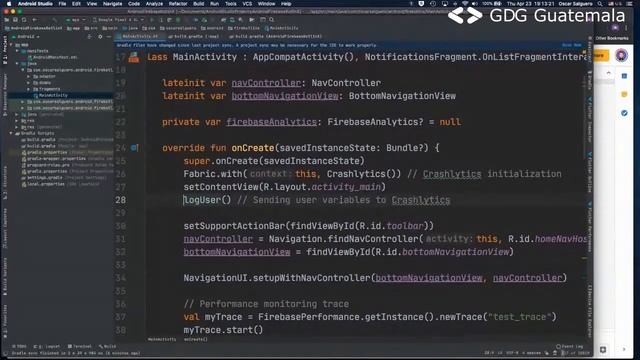Click the Back navigation arrow in toolbar
640x360 pixels.
[x=35, y=20]
